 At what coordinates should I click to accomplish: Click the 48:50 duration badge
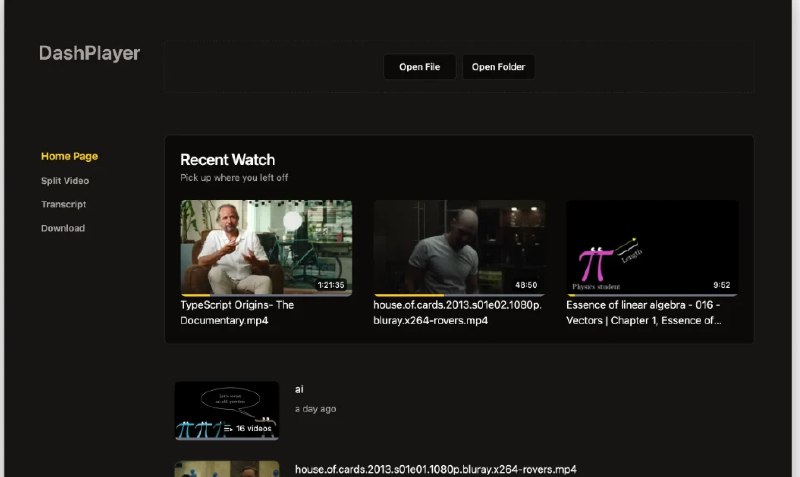click(526, 285)
